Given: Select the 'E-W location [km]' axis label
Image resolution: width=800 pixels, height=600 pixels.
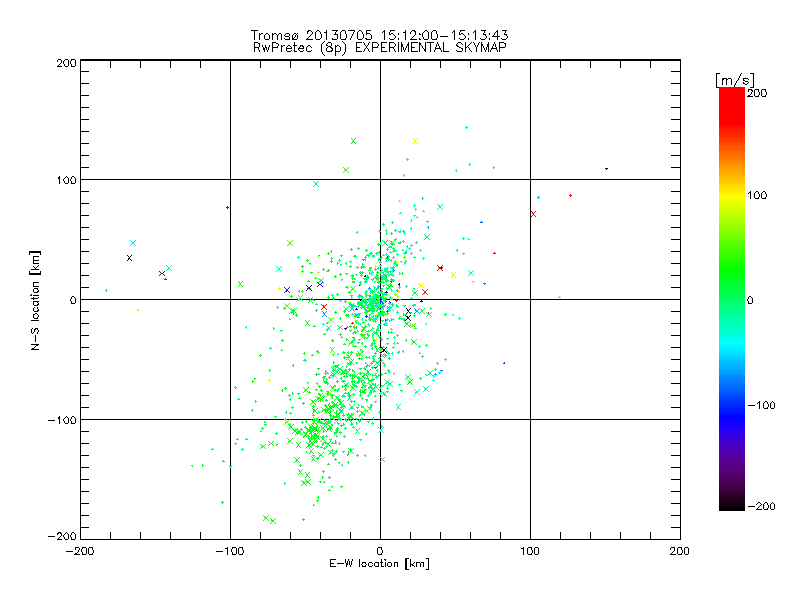Looking at the screenshot, I should coord(379,564).
